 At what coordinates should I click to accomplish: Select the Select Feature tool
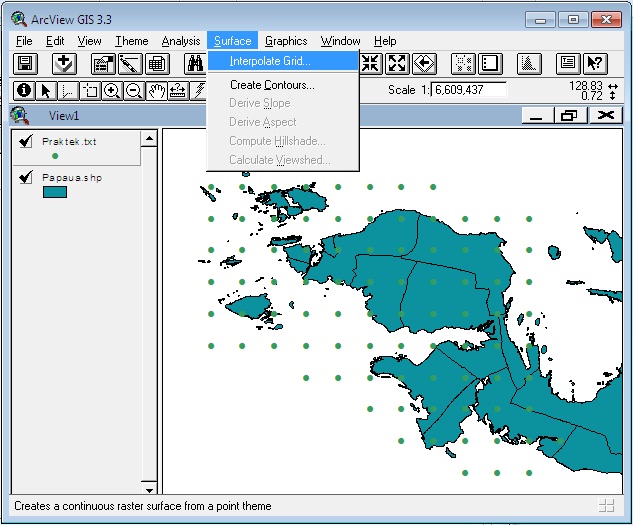coord(90,90)
